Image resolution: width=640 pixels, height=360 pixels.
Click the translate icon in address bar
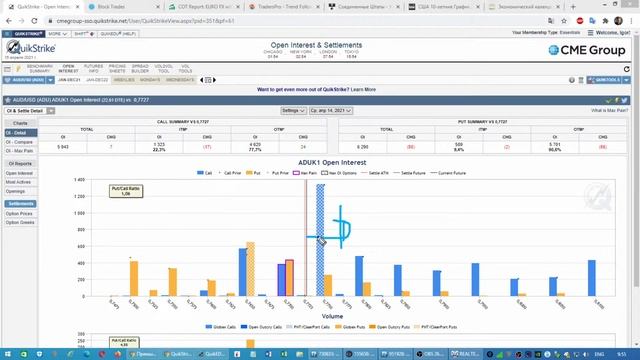pos(551,21)
